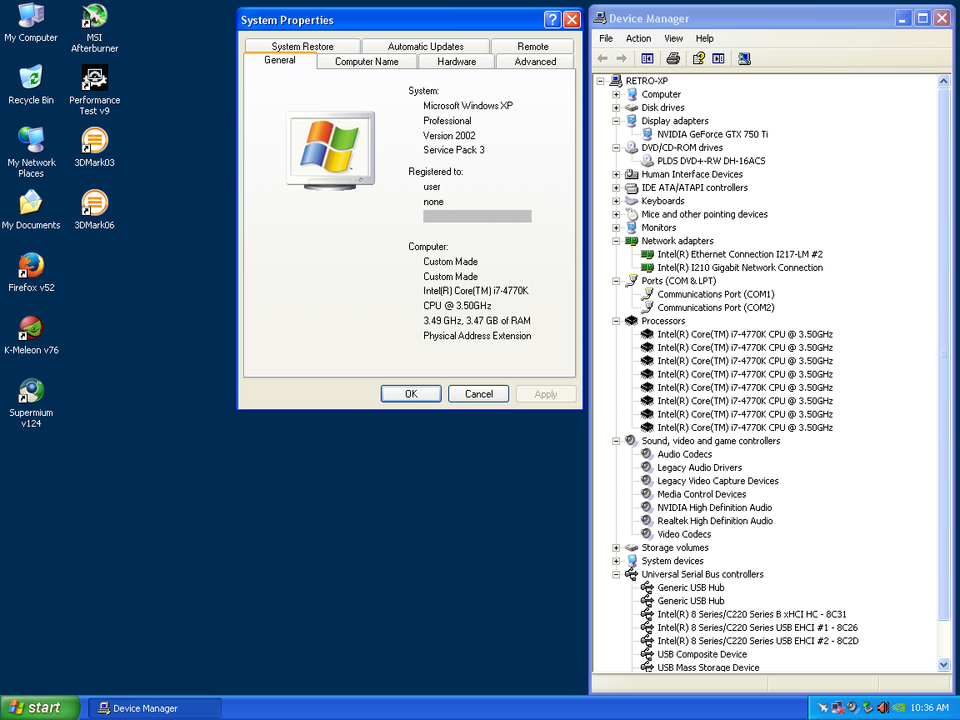The image size is (960, 720).
Task: Expand the Disk drives category
Action: (617, 108)
